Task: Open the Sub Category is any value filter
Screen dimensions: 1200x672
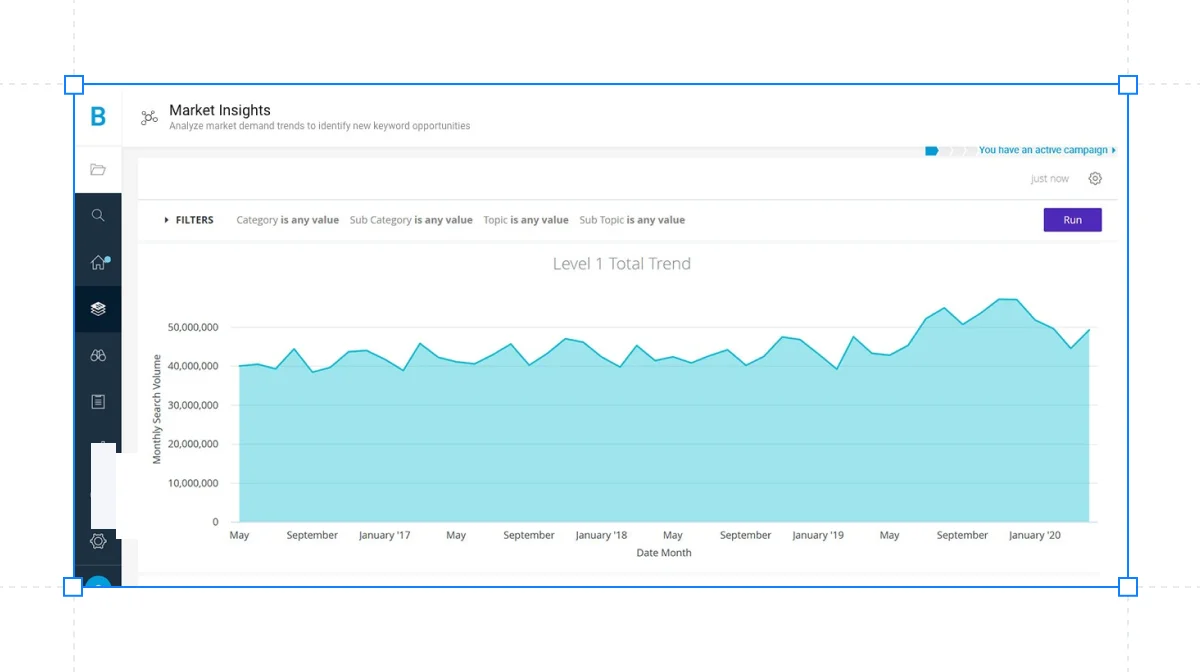Action: pyautogui.click(x=410, y=220)
